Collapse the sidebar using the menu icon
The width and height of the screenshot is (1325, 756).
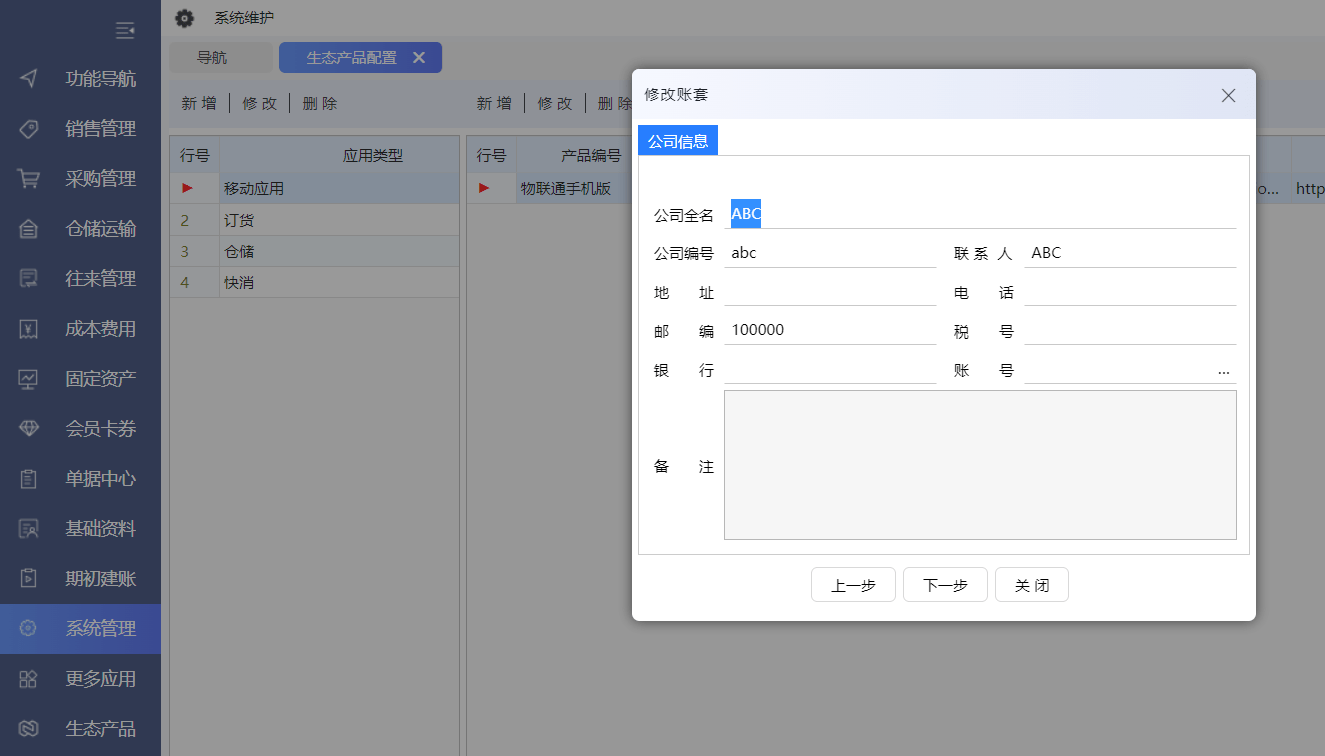point(125,31)
